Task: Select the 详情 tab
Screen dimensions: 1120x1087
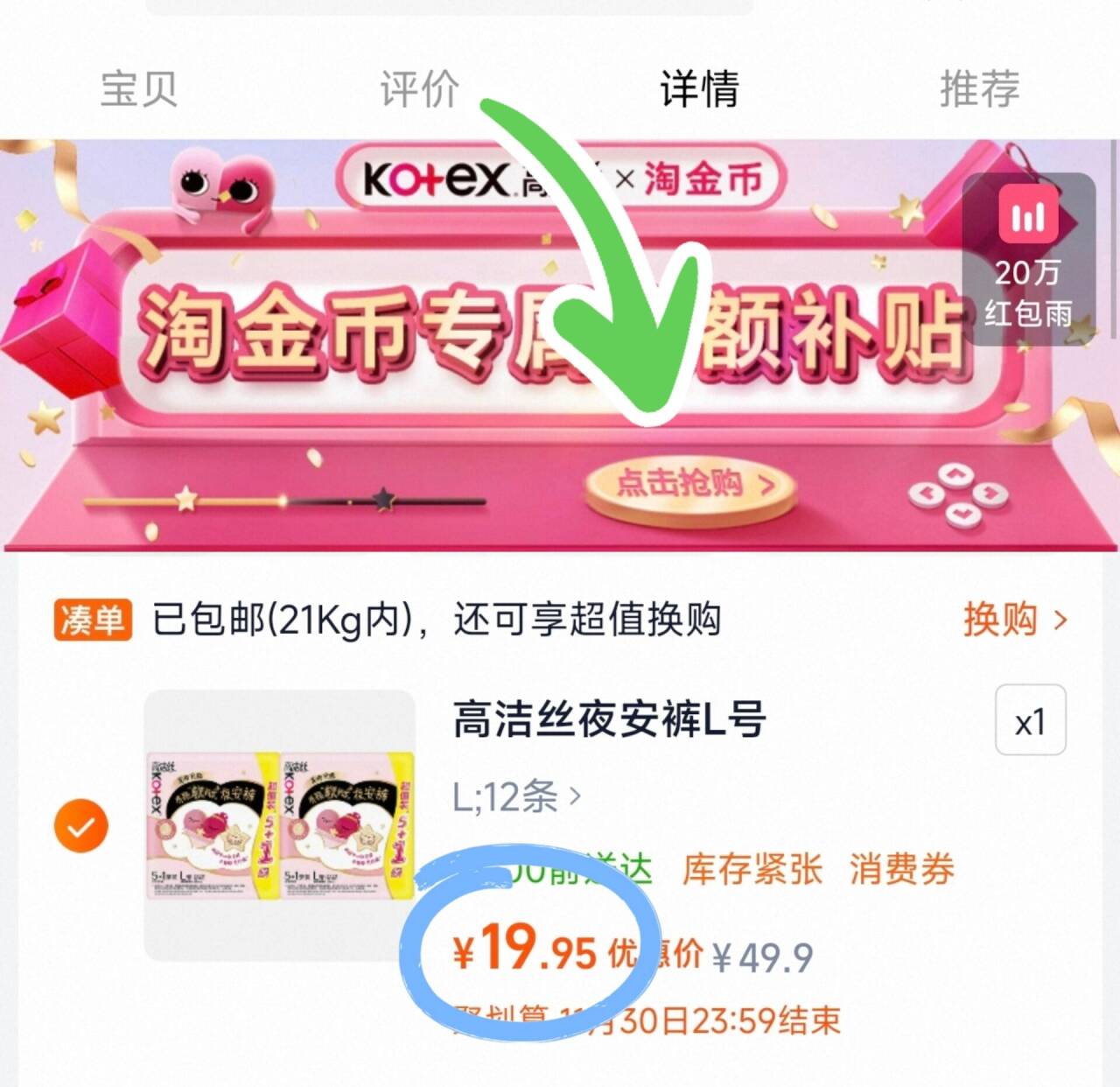Action: [x=699, y=89]
